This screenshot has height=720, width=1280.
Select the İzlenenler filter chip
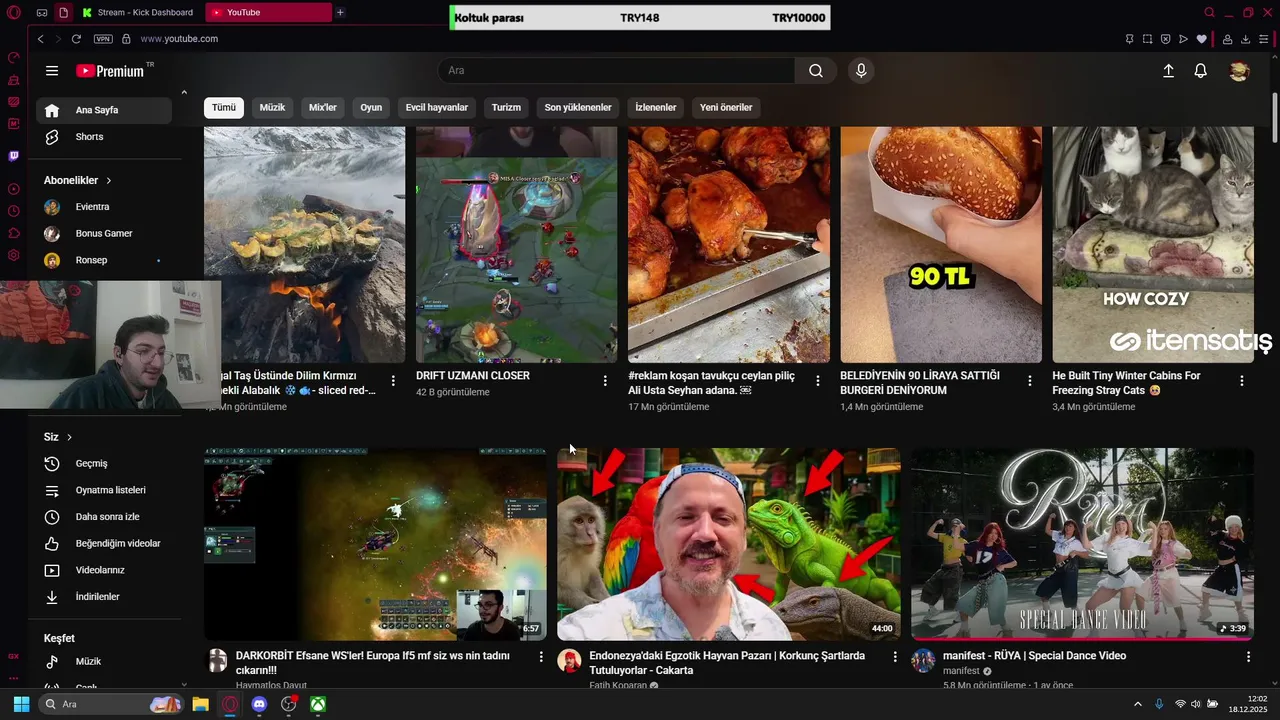click(656, 107)
